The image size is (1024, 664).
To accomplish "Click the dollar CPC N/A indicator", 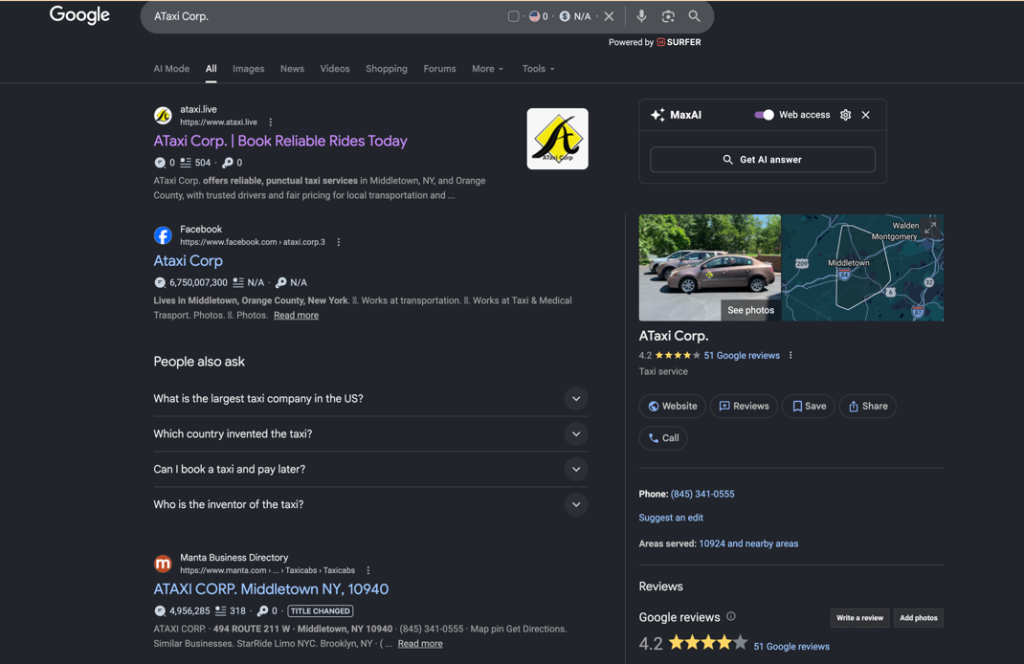I will pyautogui.click(x=575, y=16).
